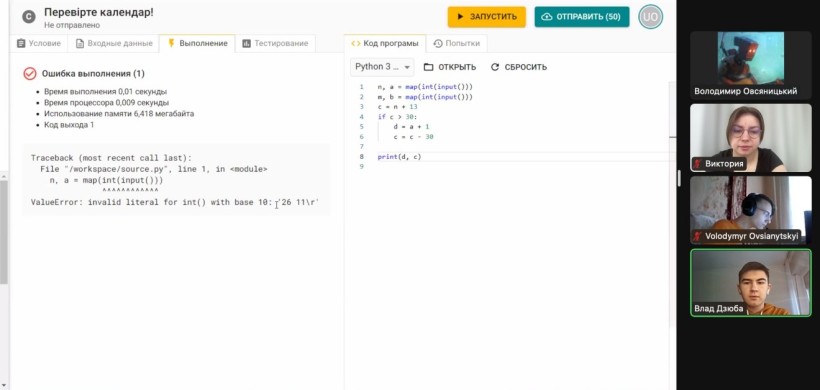Screen dimensions: 820x390
Task: Click Виктория's muted microphone icon
Action: [697, 164]
